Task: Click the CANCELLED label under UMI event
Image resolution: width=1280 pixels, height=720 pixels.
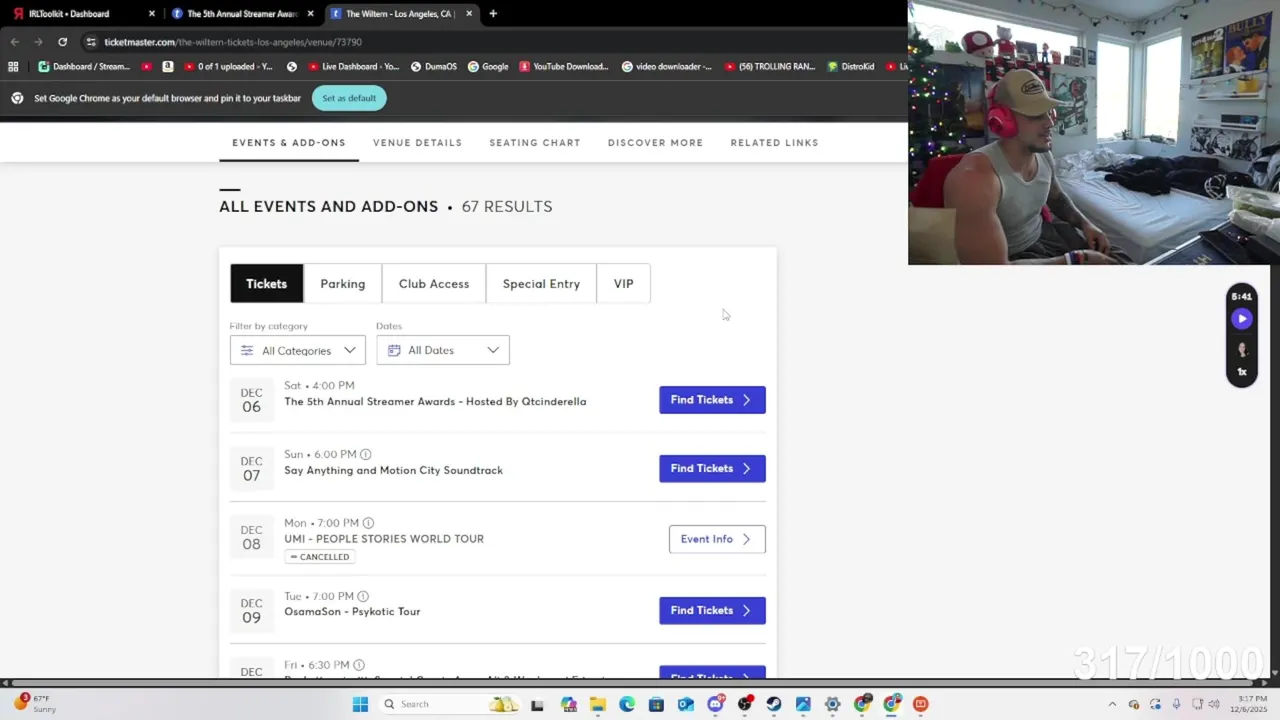Action: pos(320,557)
